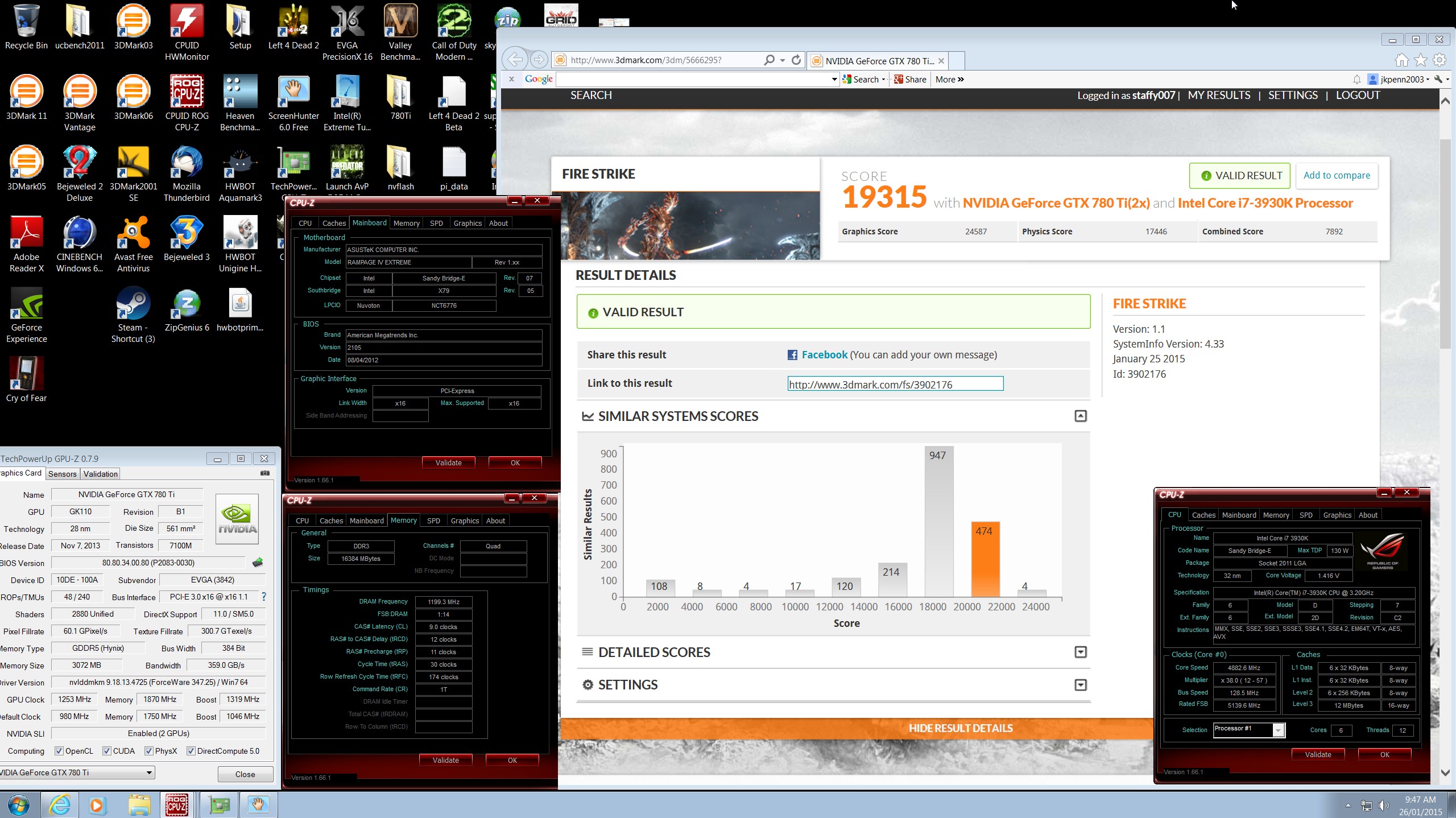This screenshot has width=1456, height=818.
Task: Collapse the Similar Systems Scores section
Action: [x=1080, y=416]
